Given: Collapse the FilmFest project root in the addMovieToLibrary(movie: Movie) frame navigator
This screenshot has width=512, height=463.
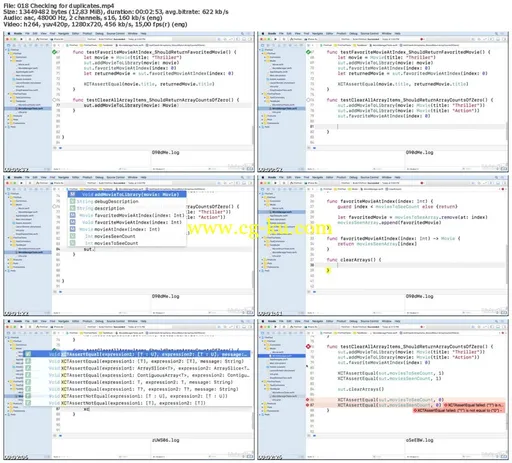Looking at the screenshot, I should coord(6,50).
